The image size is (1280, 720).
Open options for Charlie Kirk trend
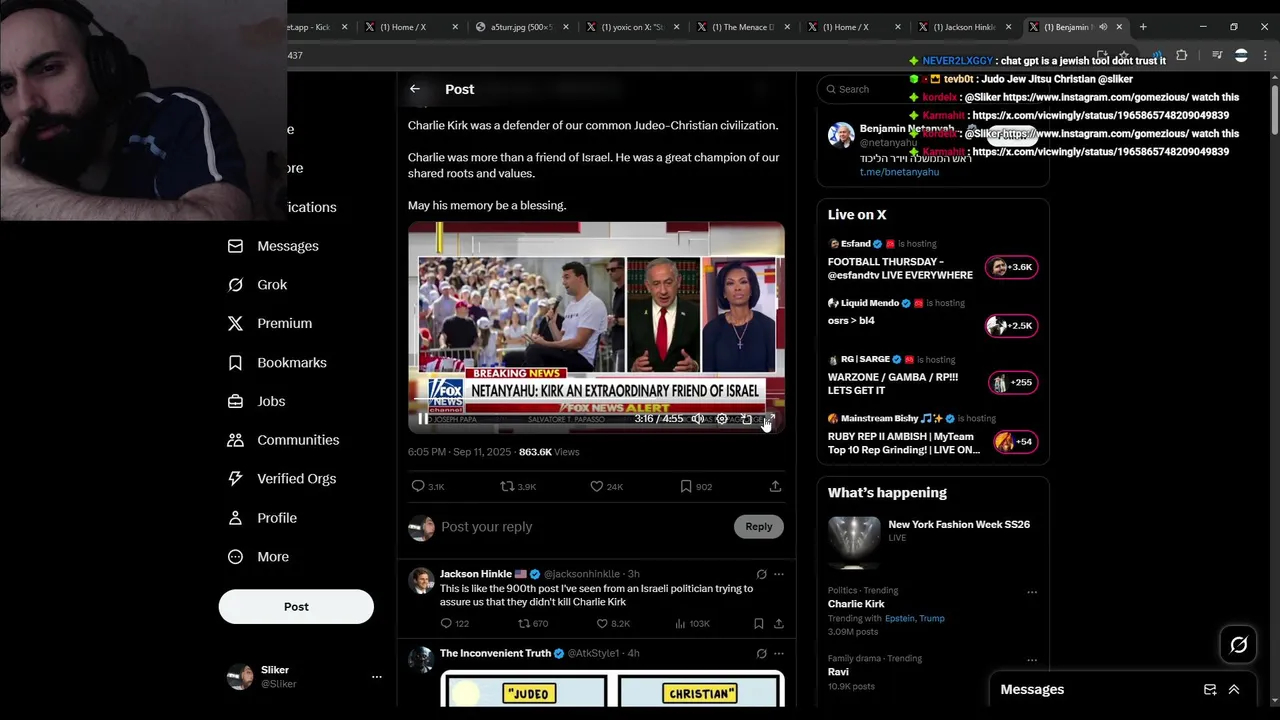[1032, 592]
